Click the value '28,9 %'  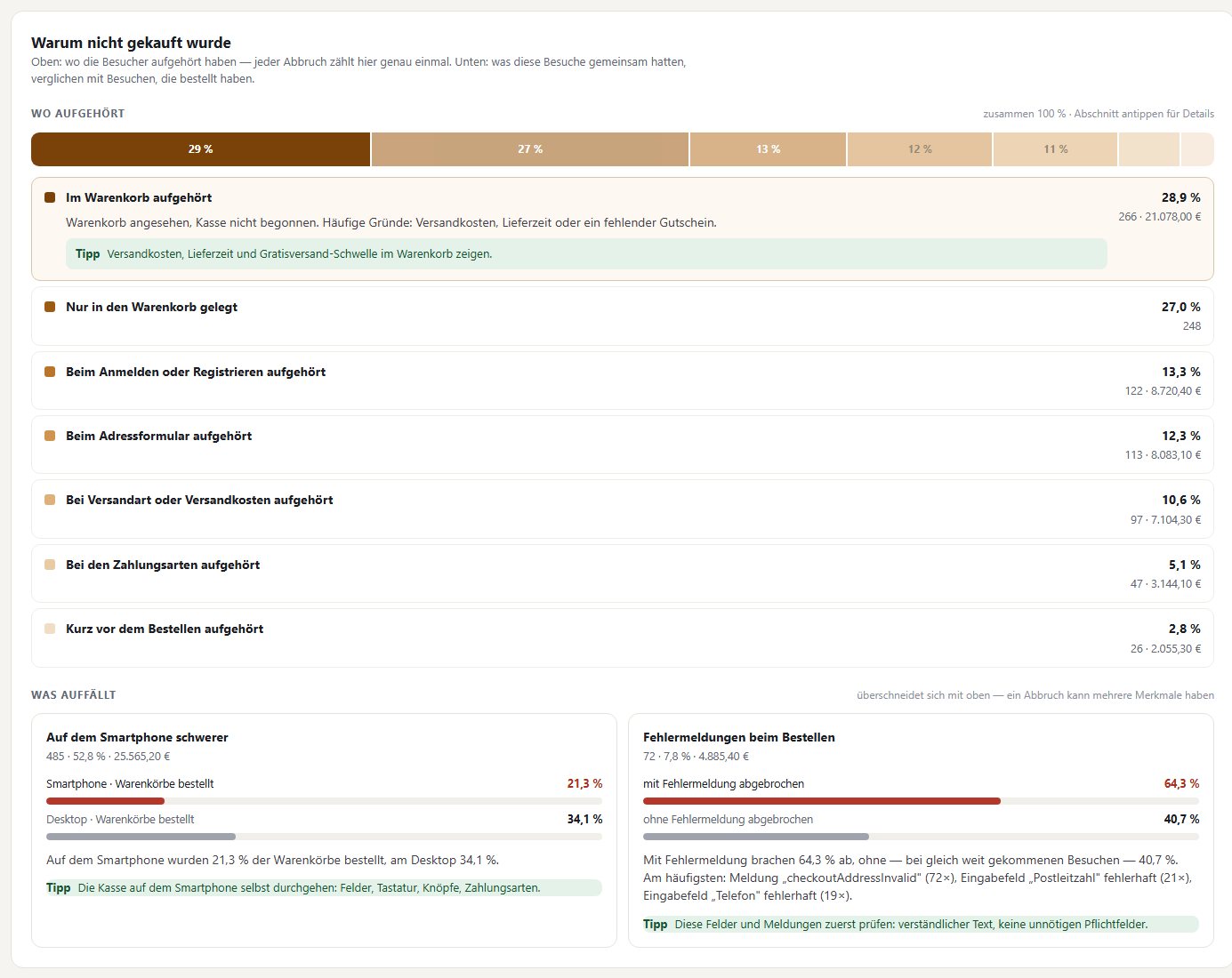[1180, 197]
